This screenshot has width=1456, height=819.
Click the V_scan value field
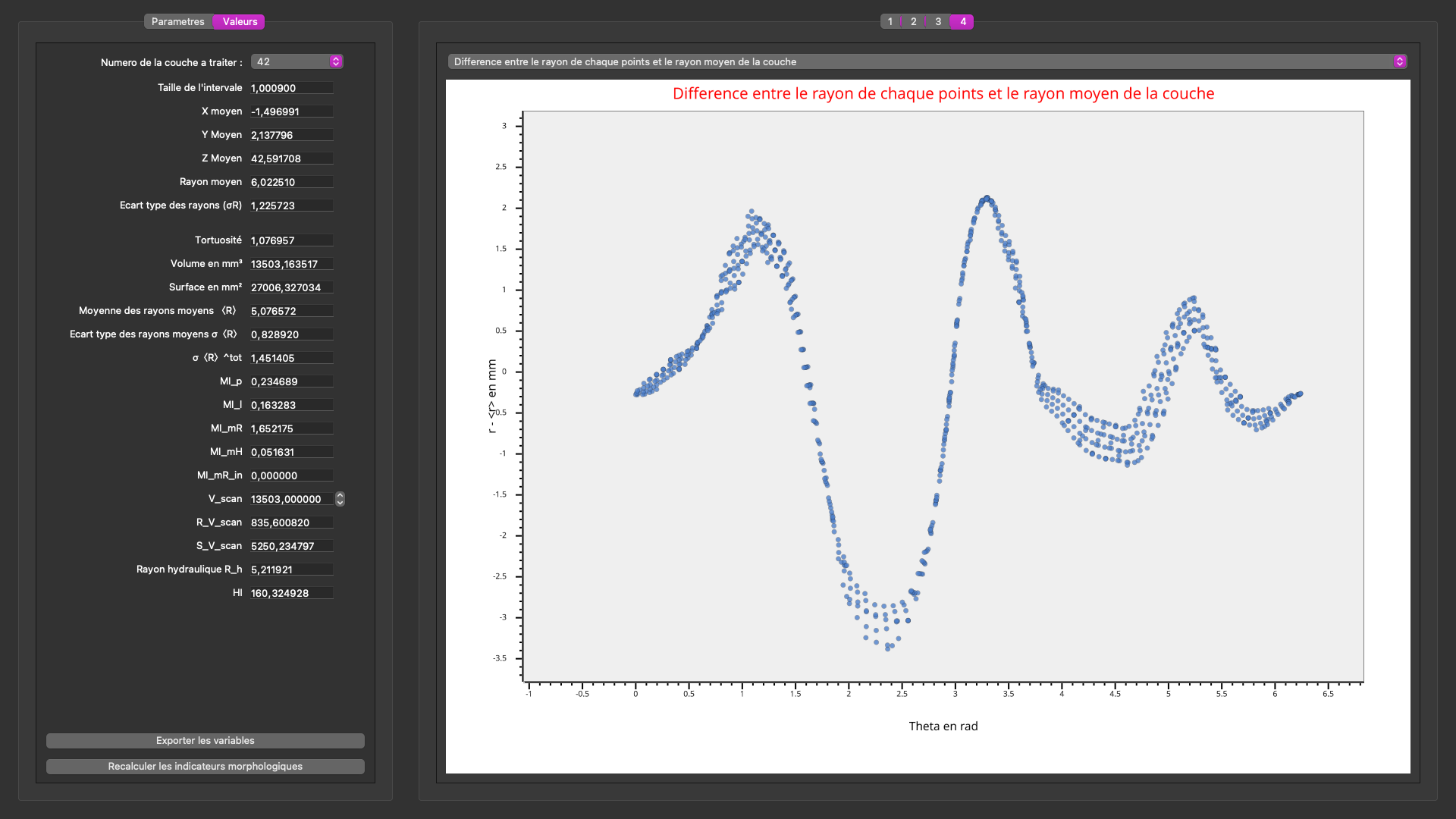pos(290,499)
